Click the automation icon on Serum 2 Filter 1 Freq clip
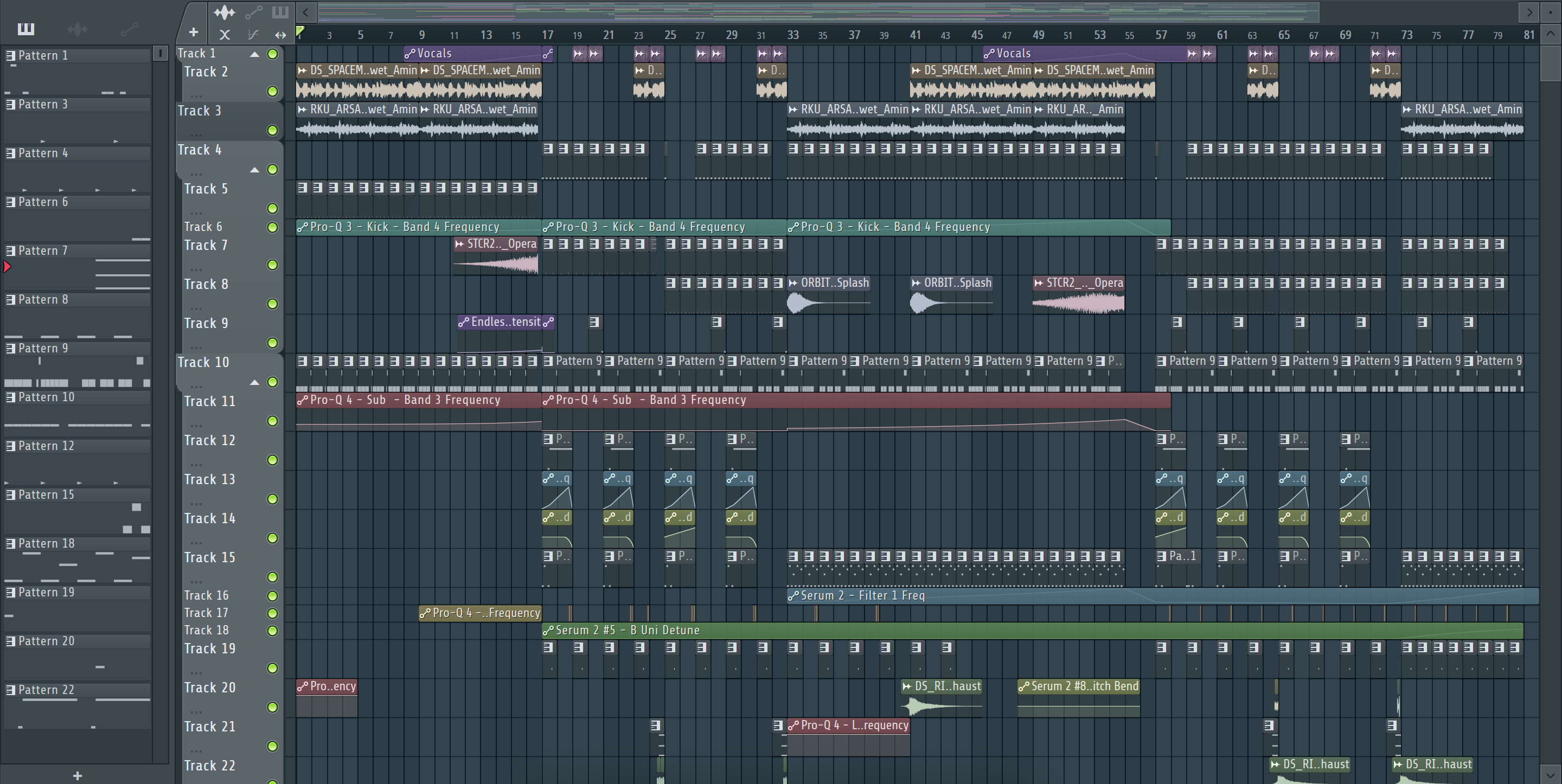Screen dimensions: 1562x784 click(793, 595)
